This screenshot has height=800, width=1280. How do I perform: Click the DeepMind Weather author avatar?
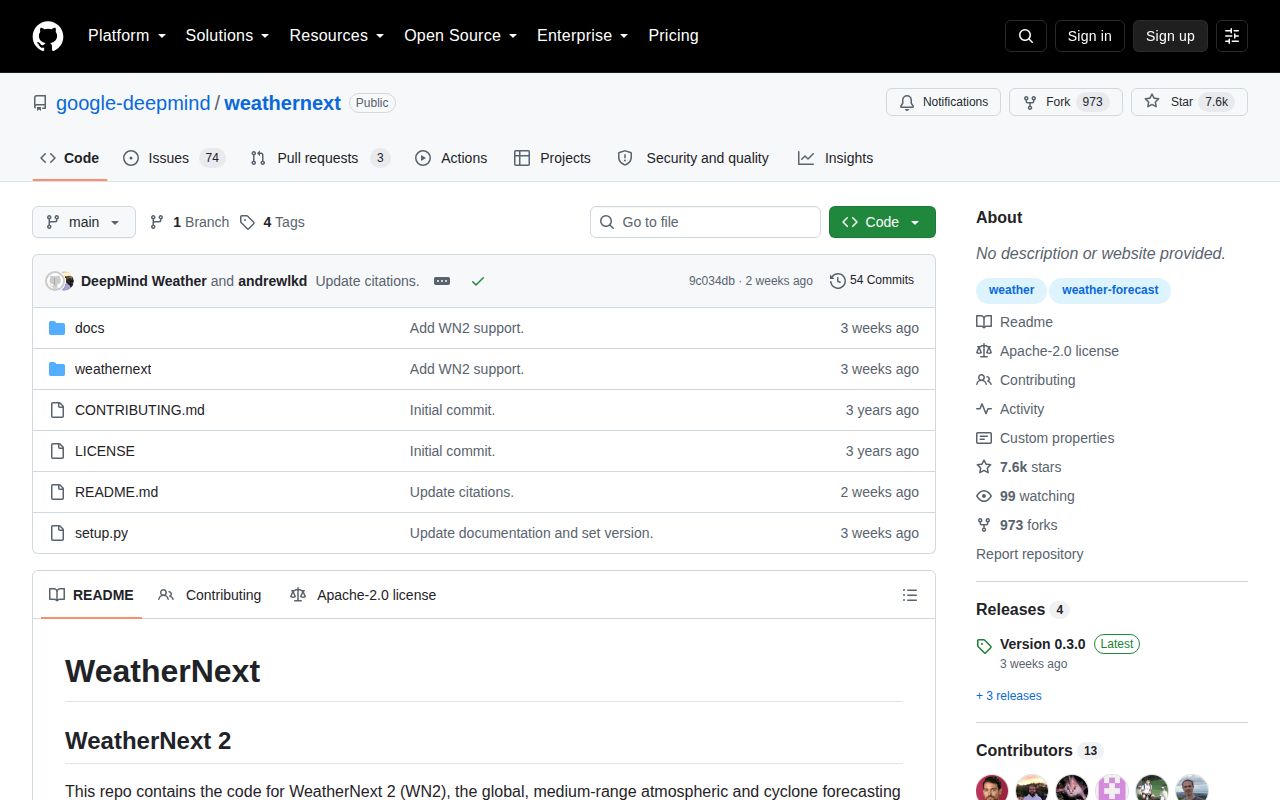[x=57, y=281]
